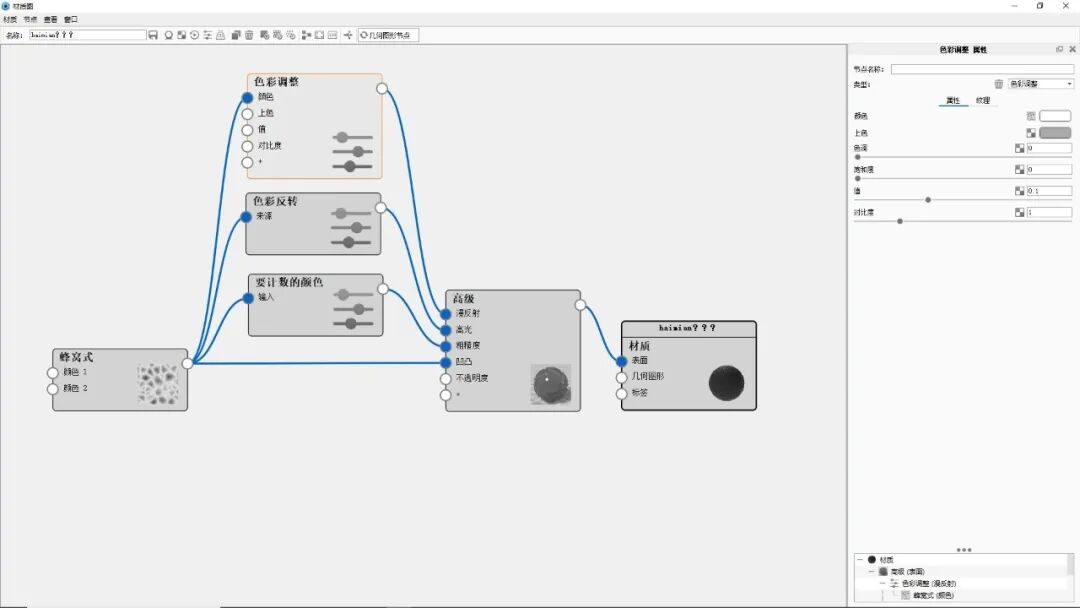
Task: Open the 类型 dropdown showing 色彩调整
Action: pos(1041,84)
